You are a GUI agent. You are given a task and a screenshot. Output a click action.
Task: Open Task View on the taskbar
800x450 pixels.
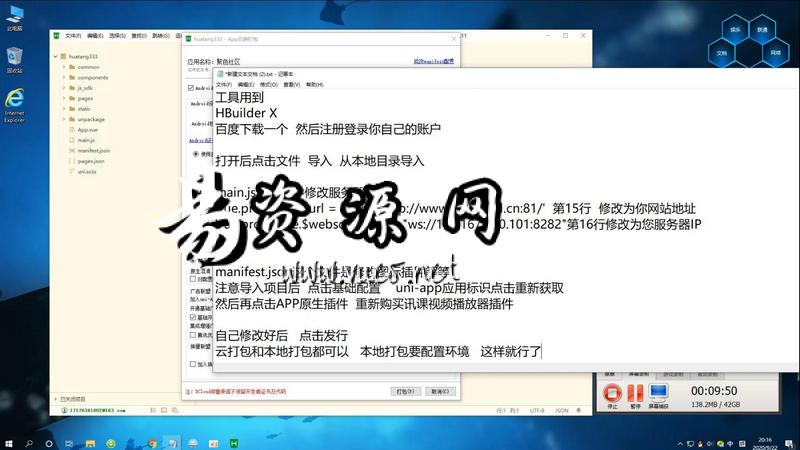click(x=69, y=443)
